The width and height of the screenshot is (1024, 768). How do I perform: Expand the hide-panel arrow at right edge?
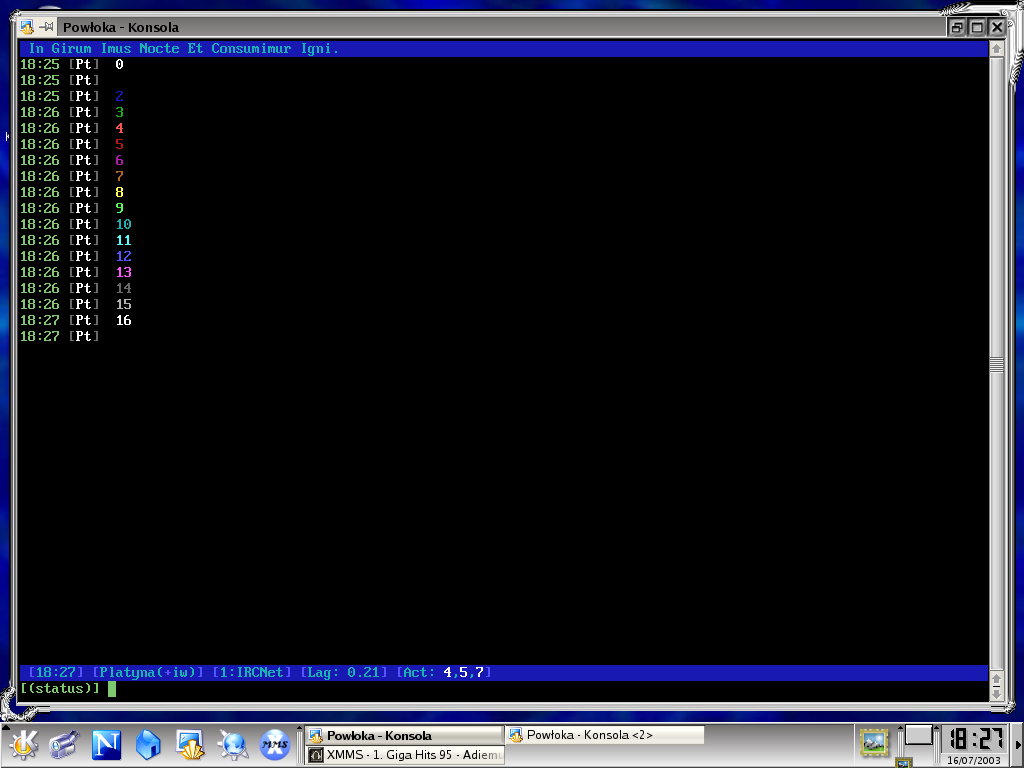pyautogui.click(x=1019, y=745)
